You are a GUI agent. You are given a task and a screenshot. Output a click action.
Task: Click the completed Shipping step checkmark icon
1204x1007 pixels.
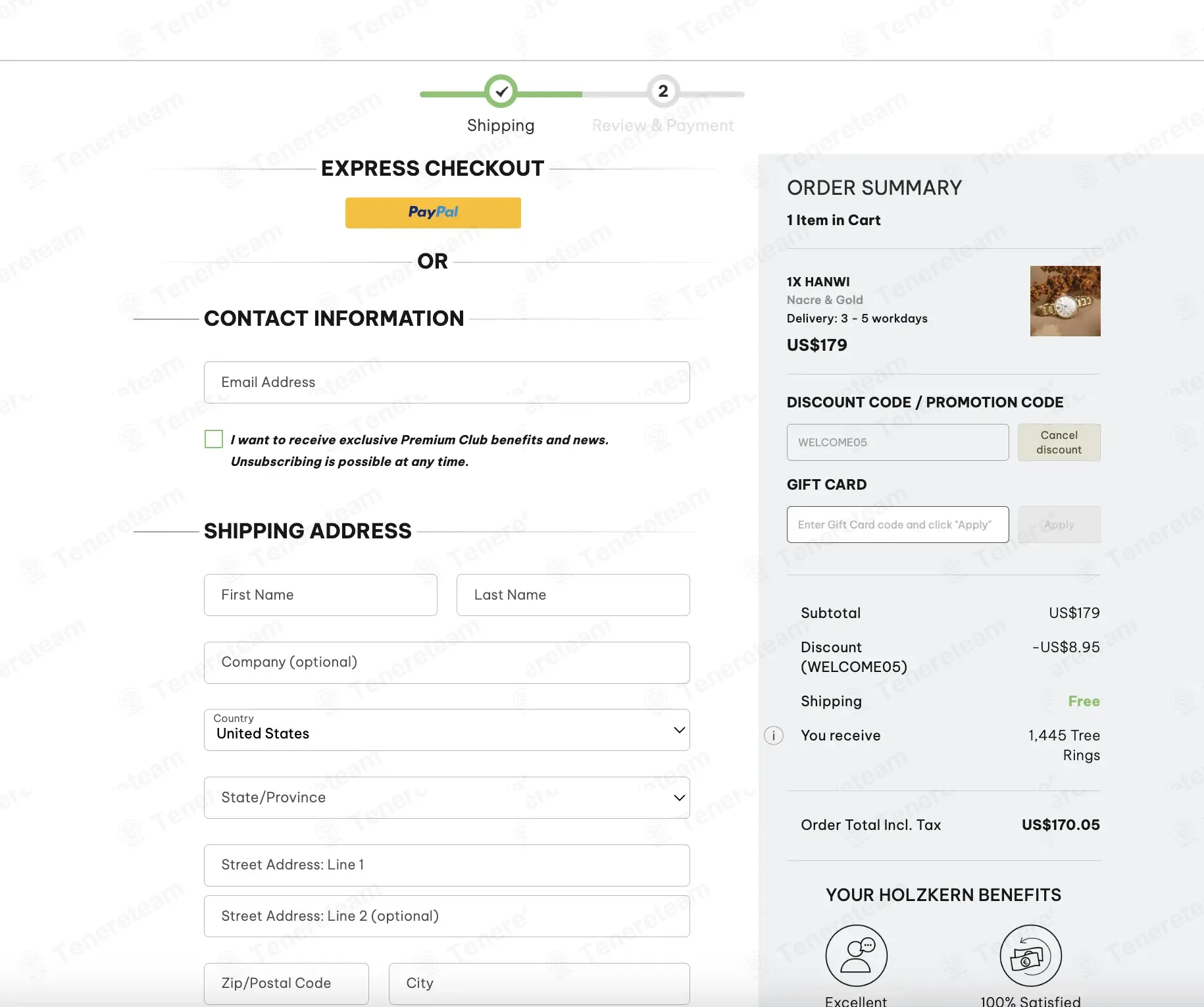(501, 91)
